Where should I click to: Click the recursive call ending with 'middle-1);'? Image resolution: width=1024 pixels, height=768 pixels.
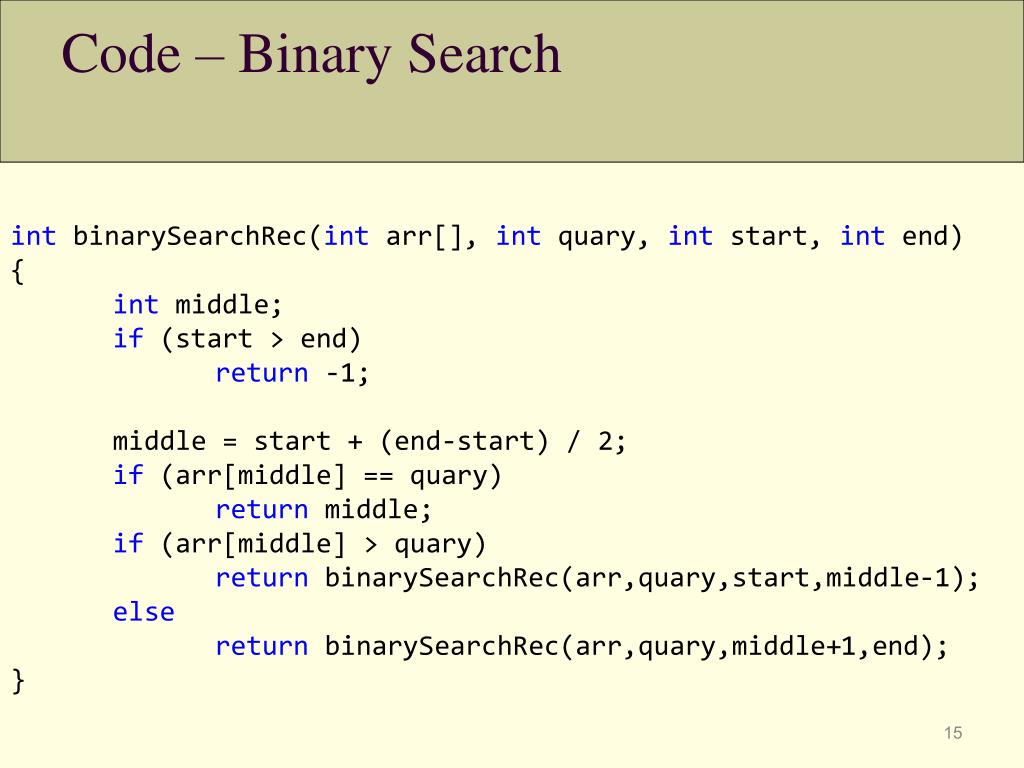click(597, 579)
